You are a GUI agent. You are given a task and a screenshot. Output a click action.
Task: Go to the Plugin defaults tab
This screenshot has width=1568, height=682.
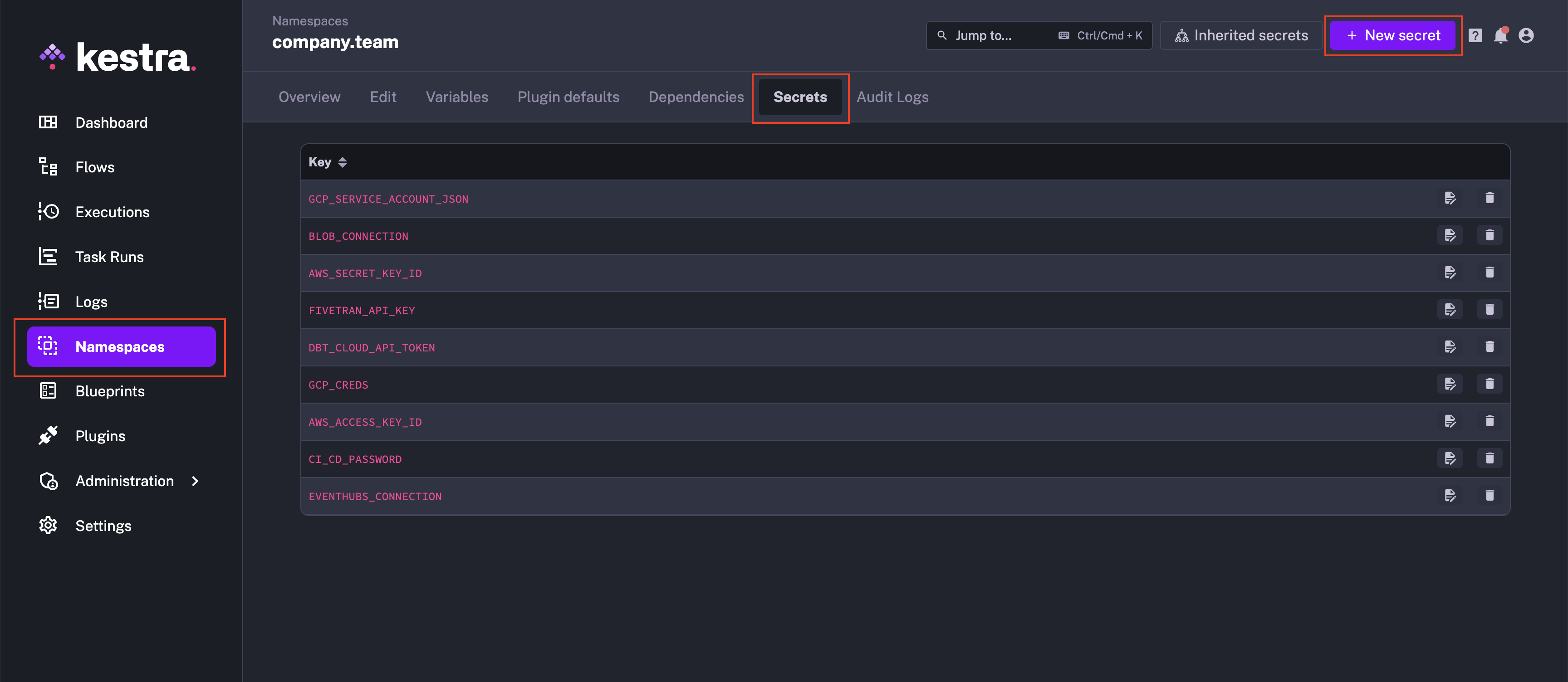point(568,97)
